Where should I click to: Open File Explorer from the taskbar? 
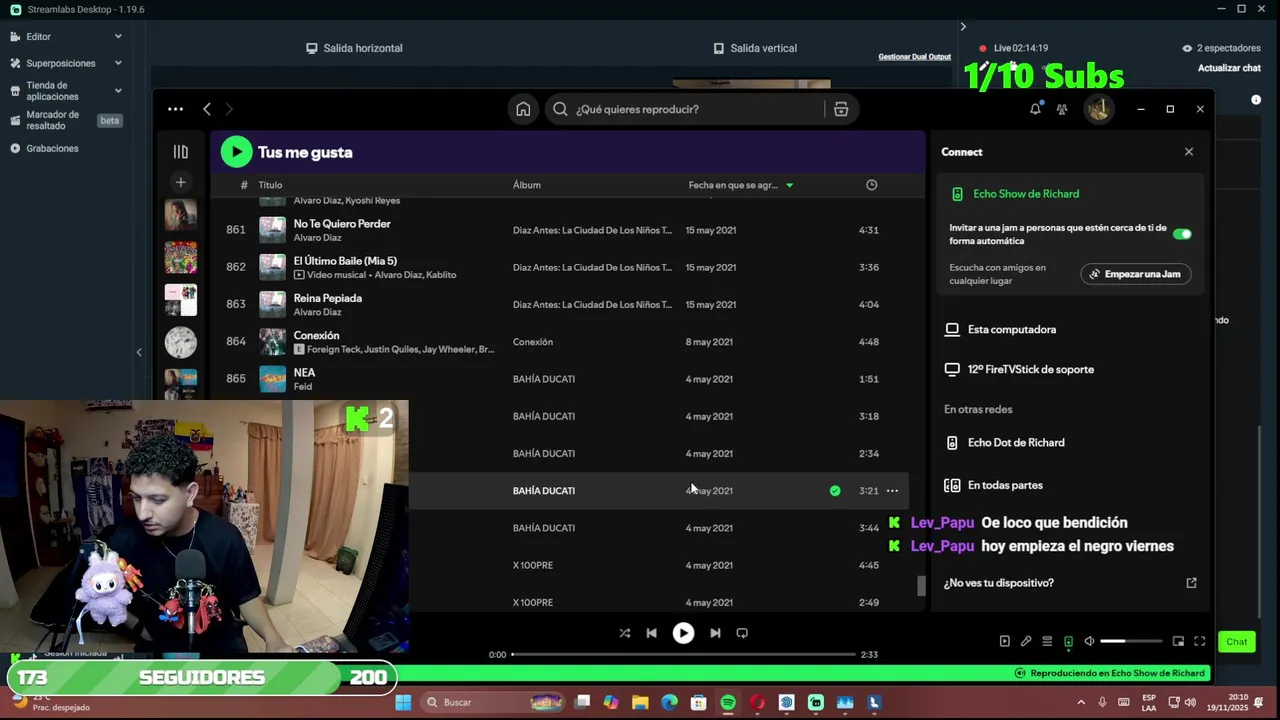[x=640, y=702]
